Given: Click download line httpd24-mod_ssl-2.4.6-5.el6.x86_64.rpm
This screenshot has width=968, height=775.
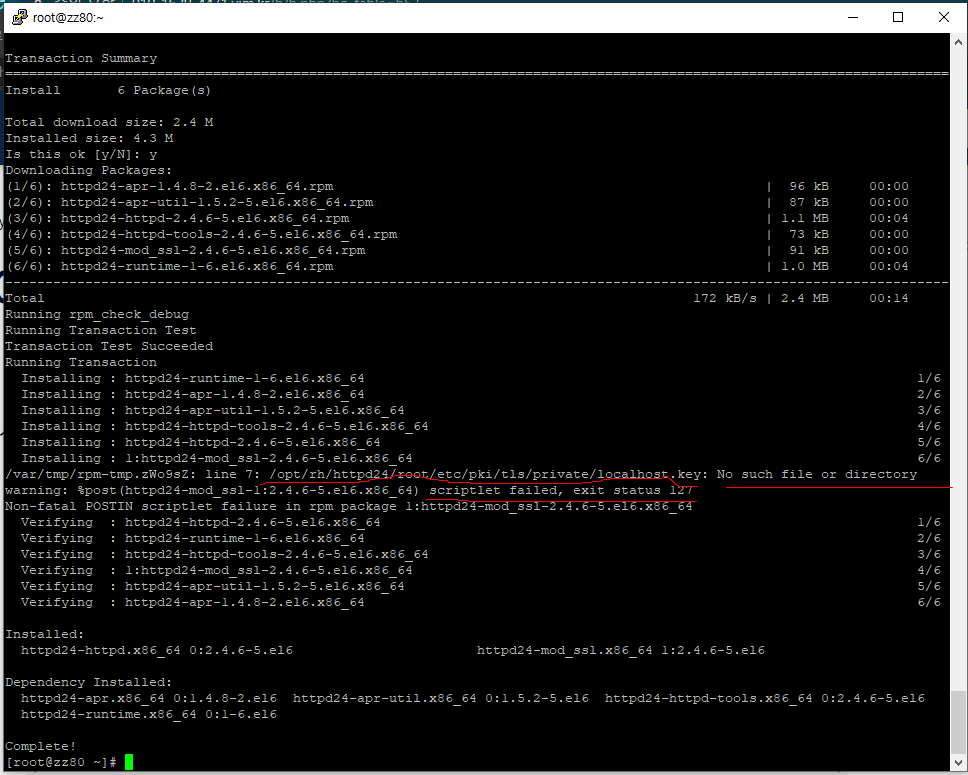Looking at the screenshot, I should (x=457, y=251).
